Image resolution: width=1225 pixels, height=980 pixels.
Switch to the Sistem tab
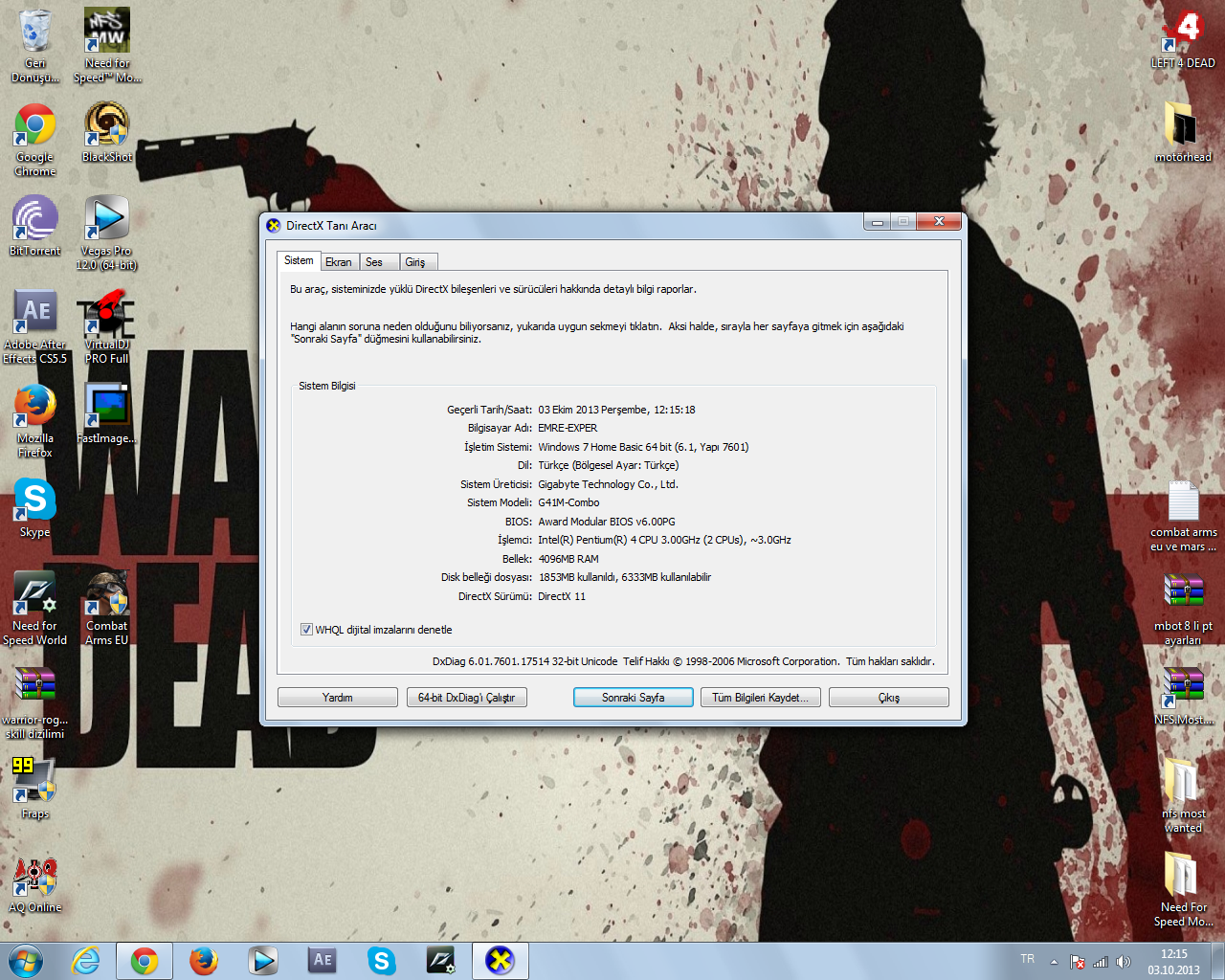299,260
